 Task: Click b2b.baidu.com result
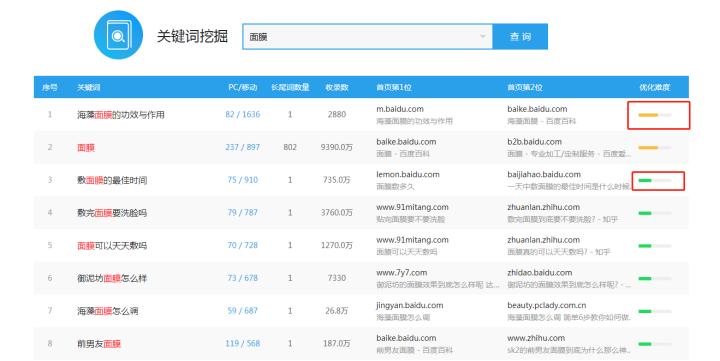(534, 142)
